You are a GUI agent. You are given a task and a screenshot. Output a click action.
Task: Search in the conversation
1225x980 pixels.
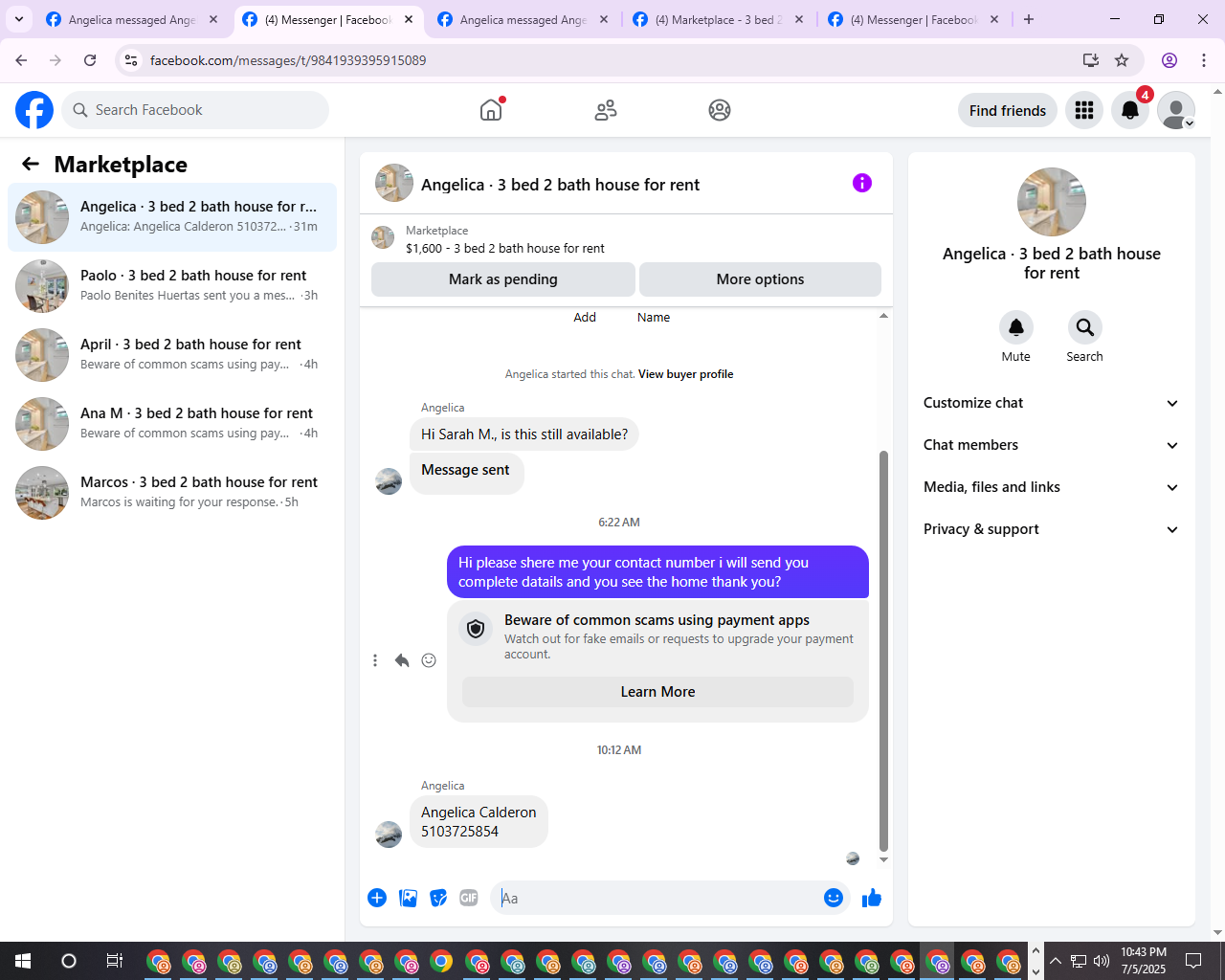pyautogui.click(x=1085, y=327)
